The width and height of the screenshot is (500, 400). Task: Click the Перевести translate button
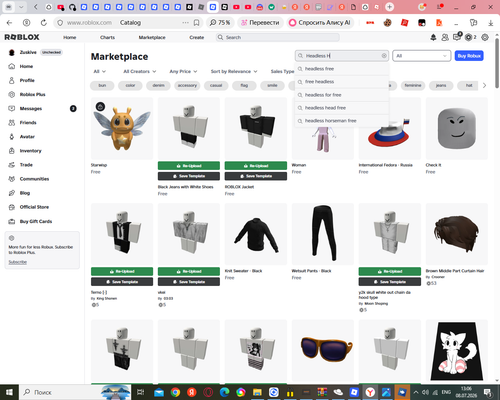[260, 23]
